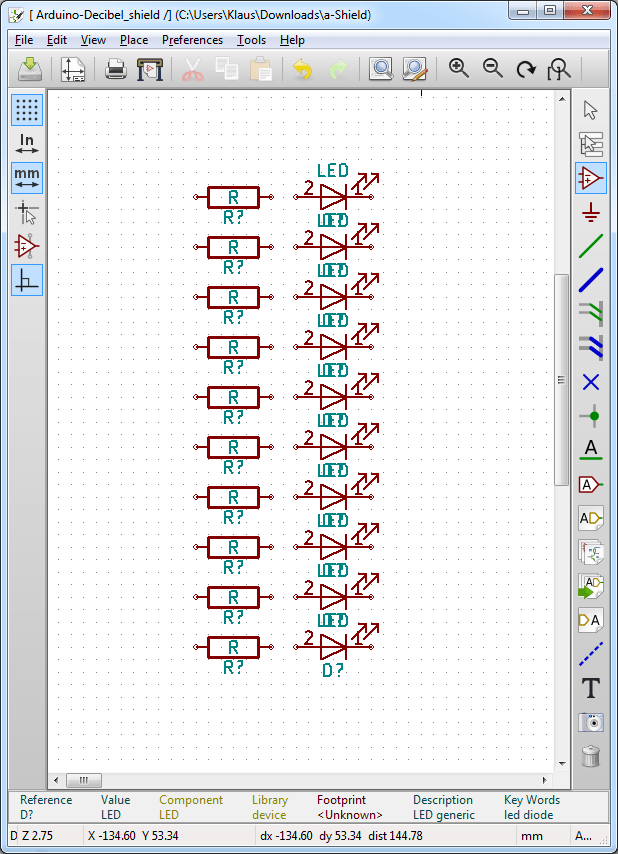Click the Plot schematic icon
Image resolution: width=618 pixels, height=854 pixels.
click(x=150, y=69)
